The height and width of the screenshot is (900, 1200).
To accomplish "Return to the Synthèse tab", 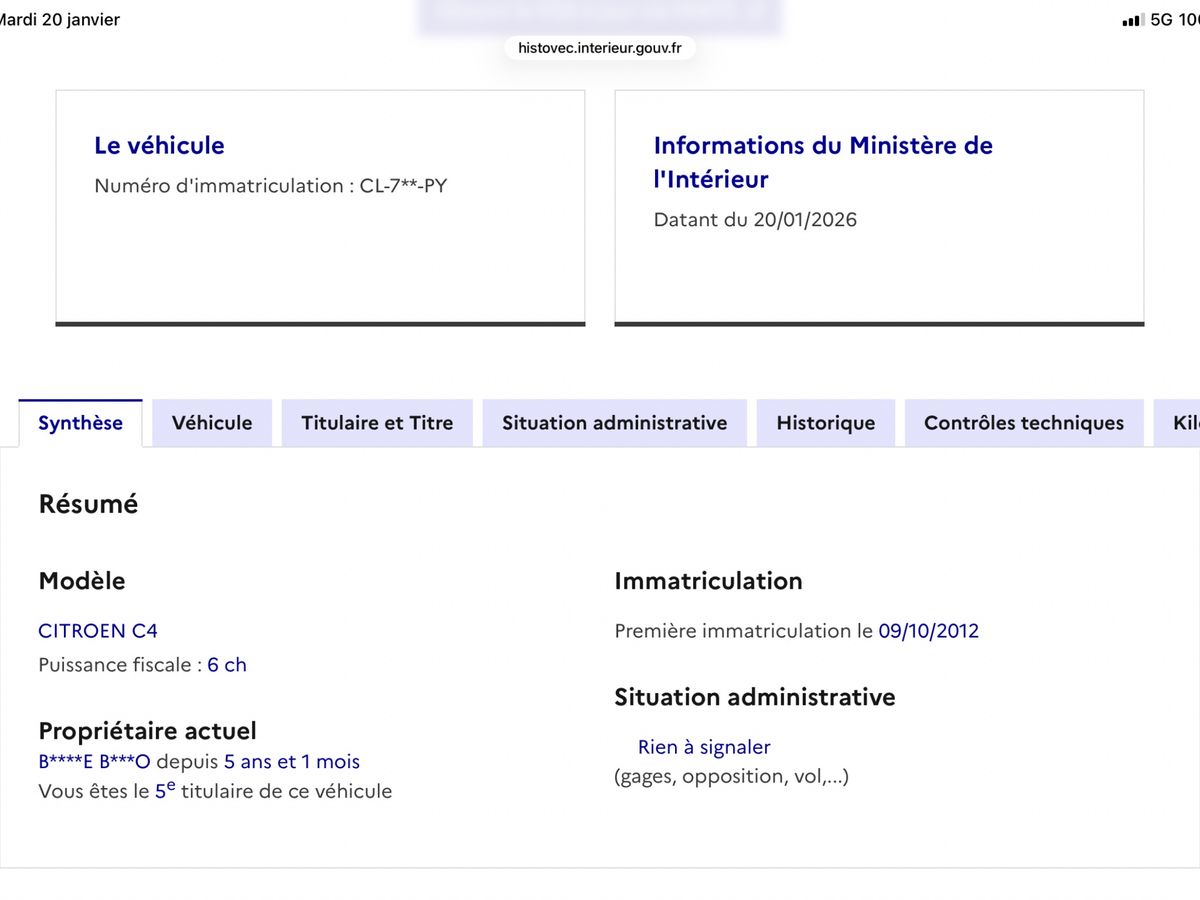I will [x=80, y=422].
